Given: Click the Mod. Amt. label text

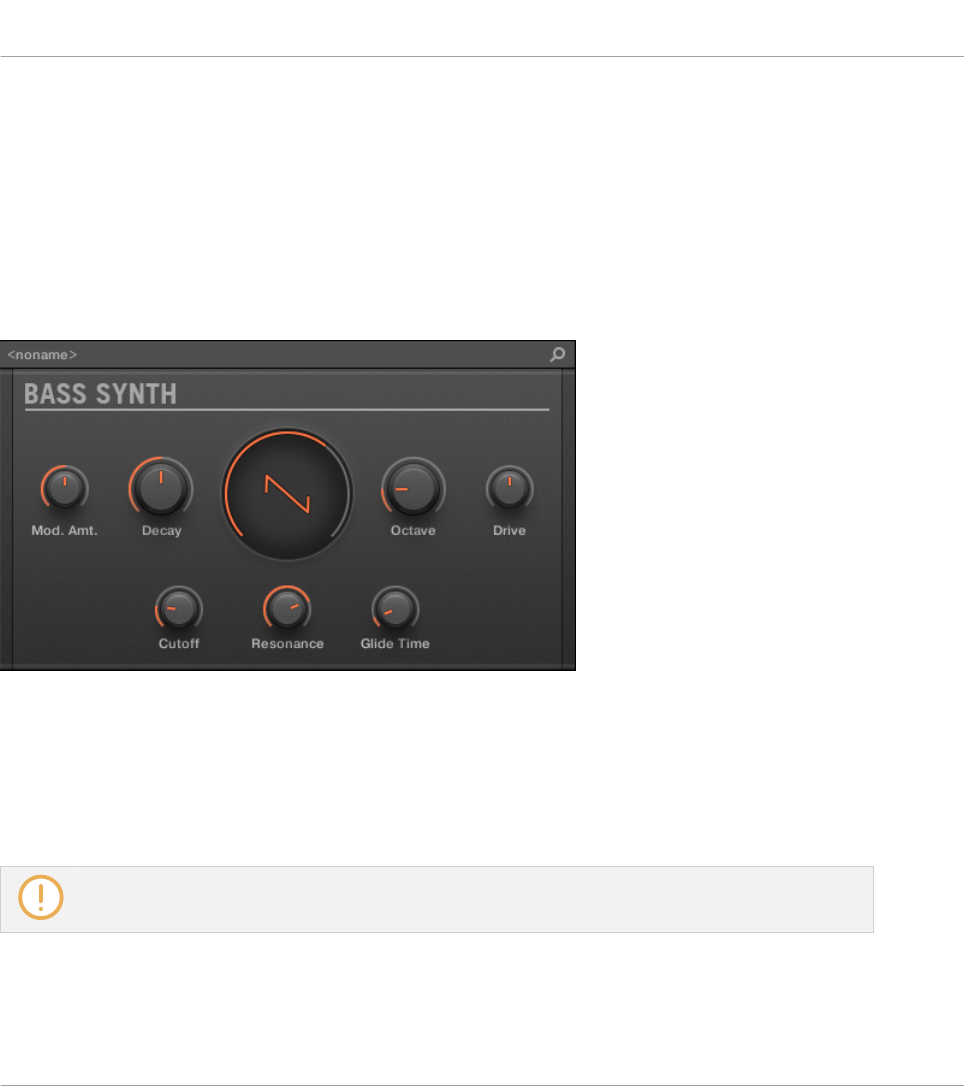Looking at the screenshot, I should pyautogui.click(x=64, y=531).
